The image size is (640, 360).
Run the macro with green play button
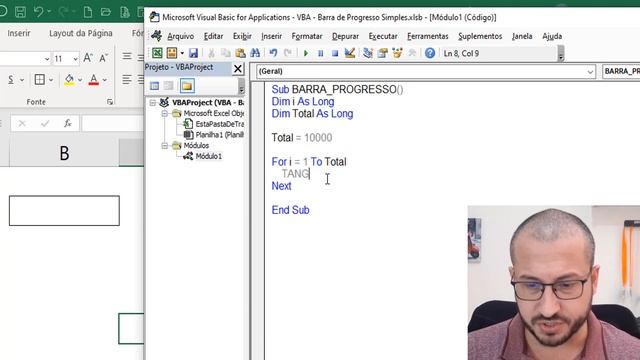pos(306,53)
